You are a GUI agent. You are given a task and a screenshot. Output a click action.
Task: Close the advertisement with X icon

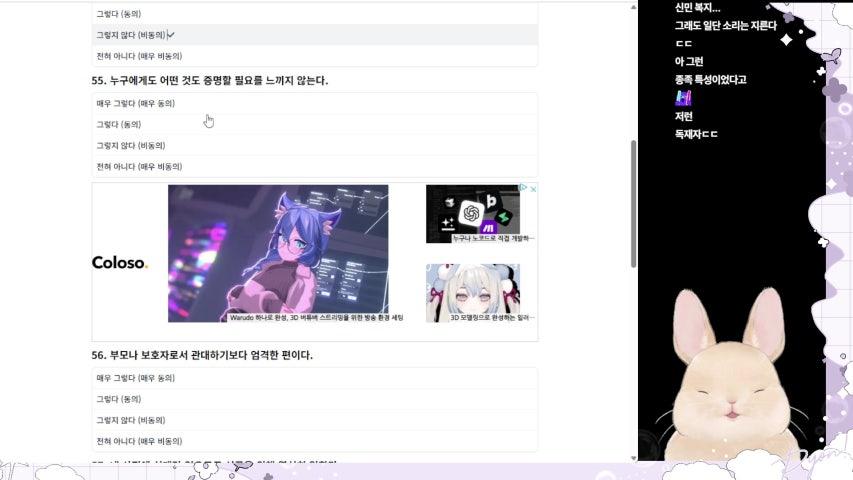(533, 189)
